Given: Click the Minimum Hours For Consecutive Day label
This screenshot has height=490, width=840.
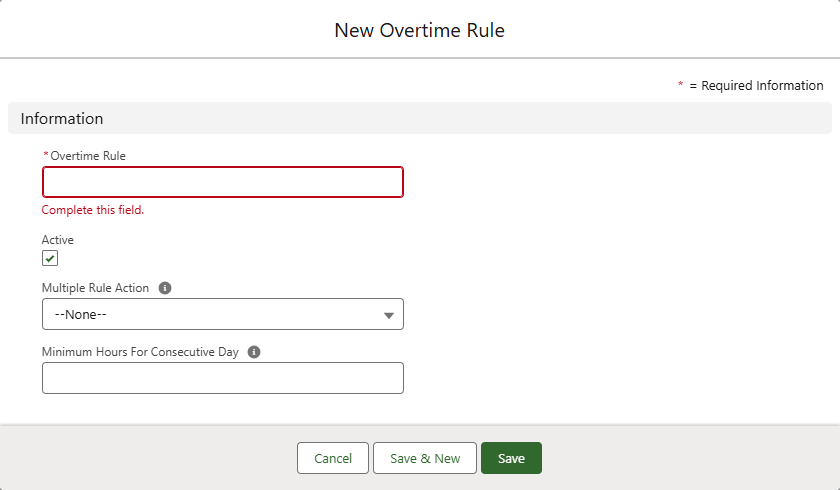Looking at the screenshot, I should [140, 352].
